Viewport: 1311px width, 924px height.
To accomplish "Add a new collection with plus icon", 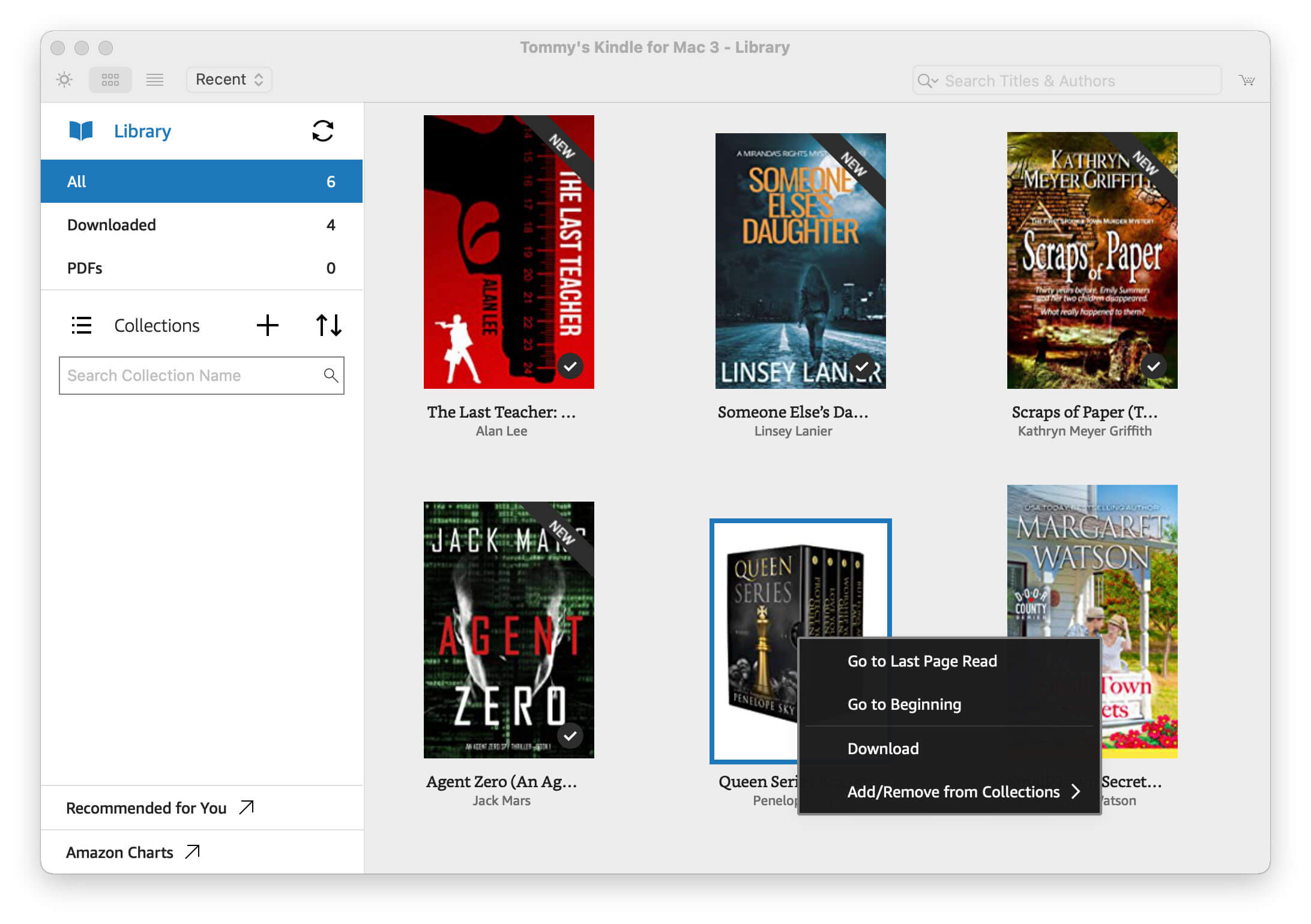I will click(x=268, y=325).
